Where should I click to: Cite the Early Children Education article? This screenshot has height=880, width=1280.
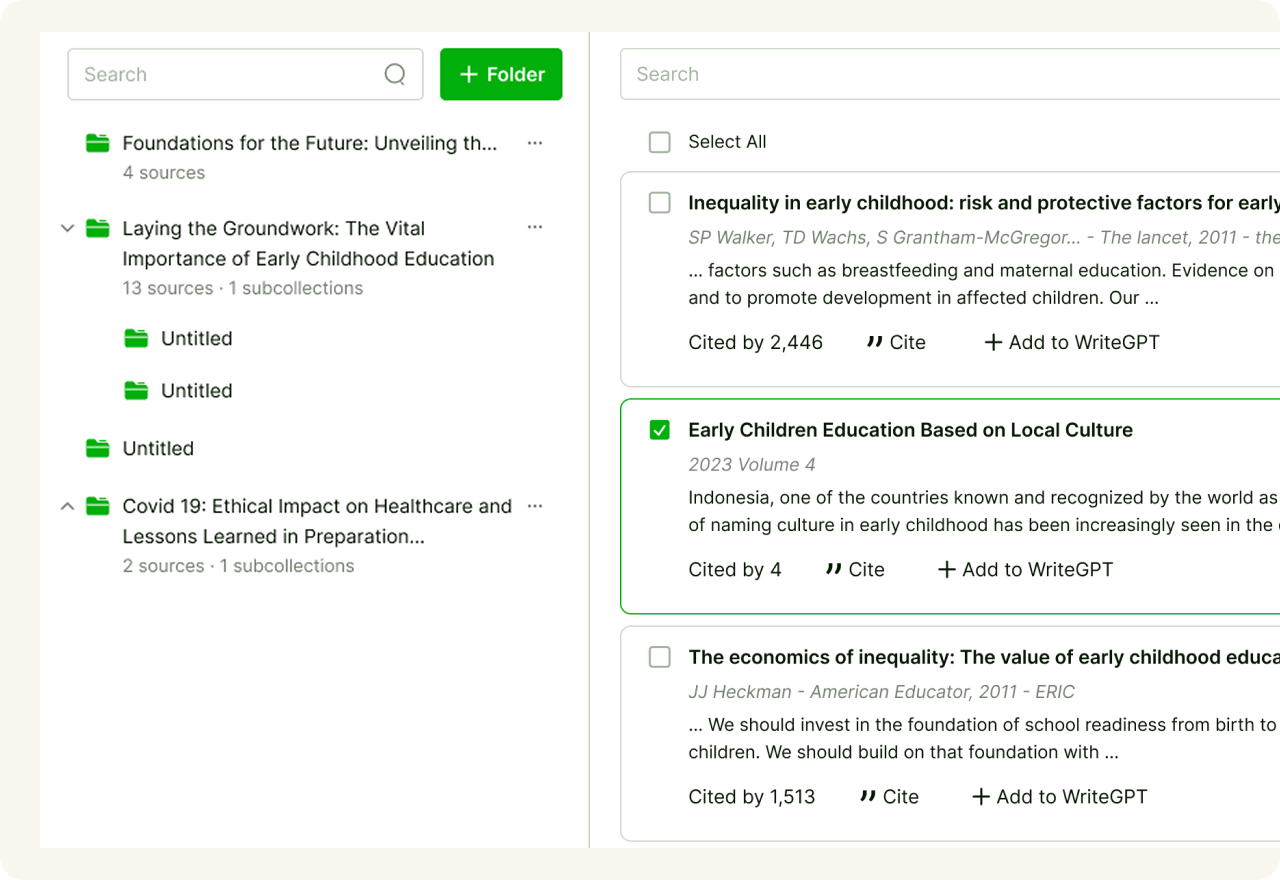pyautogui.click(x=855, y=570)
